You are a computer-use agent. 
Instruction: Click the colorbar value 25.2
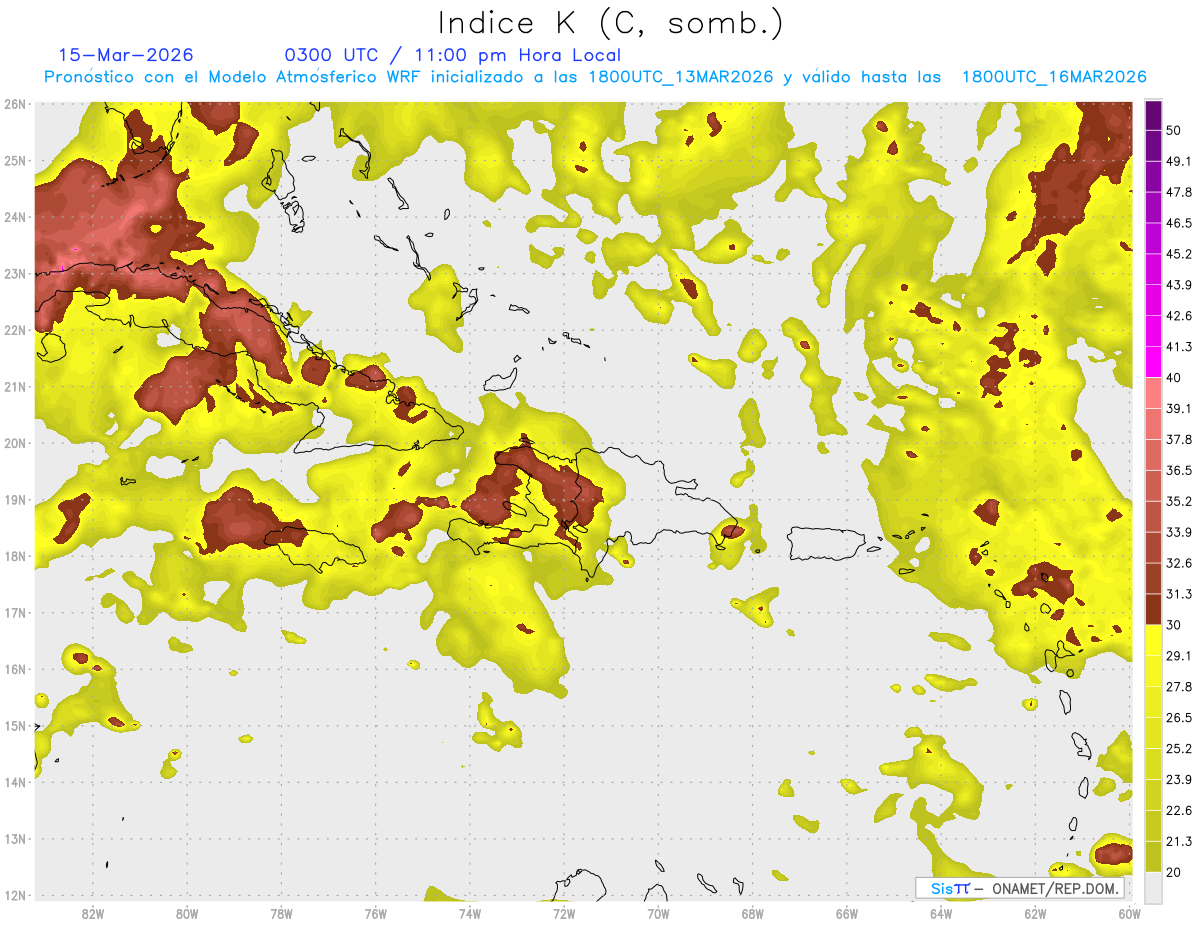coord(1179,748)
